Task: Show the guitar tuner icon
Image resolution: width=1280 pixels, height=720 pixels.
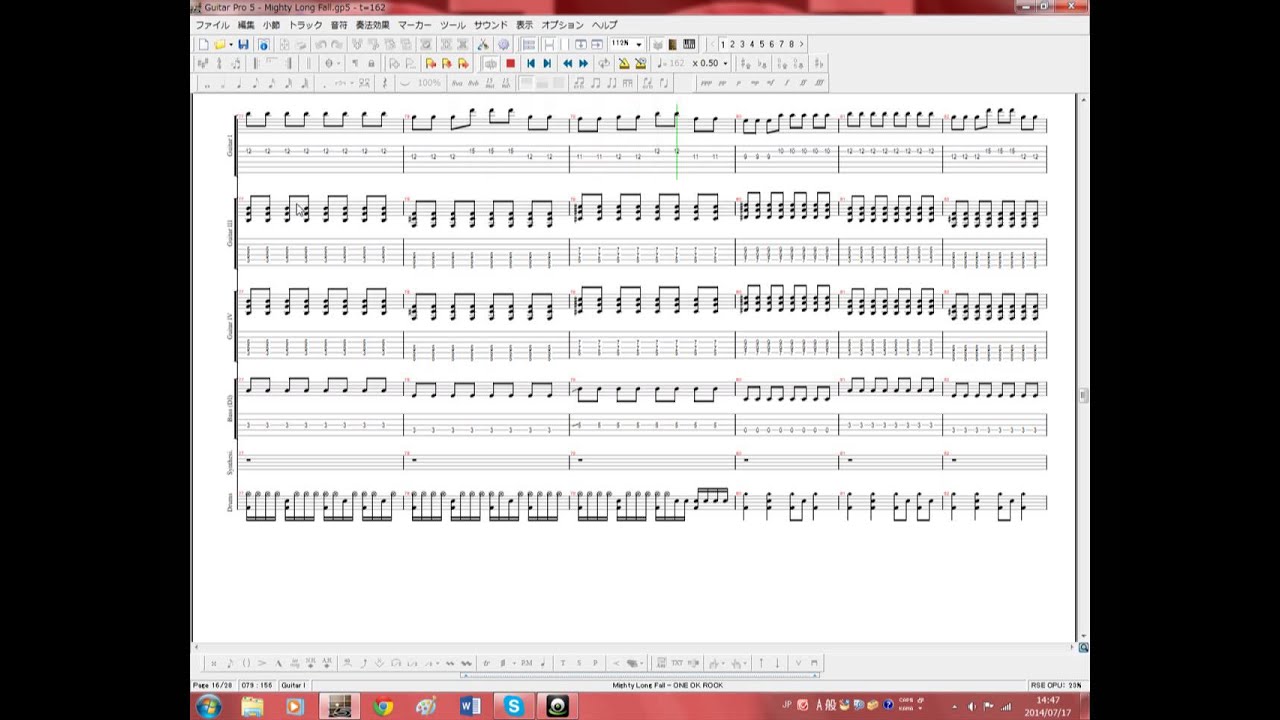Action: point(657,44)
